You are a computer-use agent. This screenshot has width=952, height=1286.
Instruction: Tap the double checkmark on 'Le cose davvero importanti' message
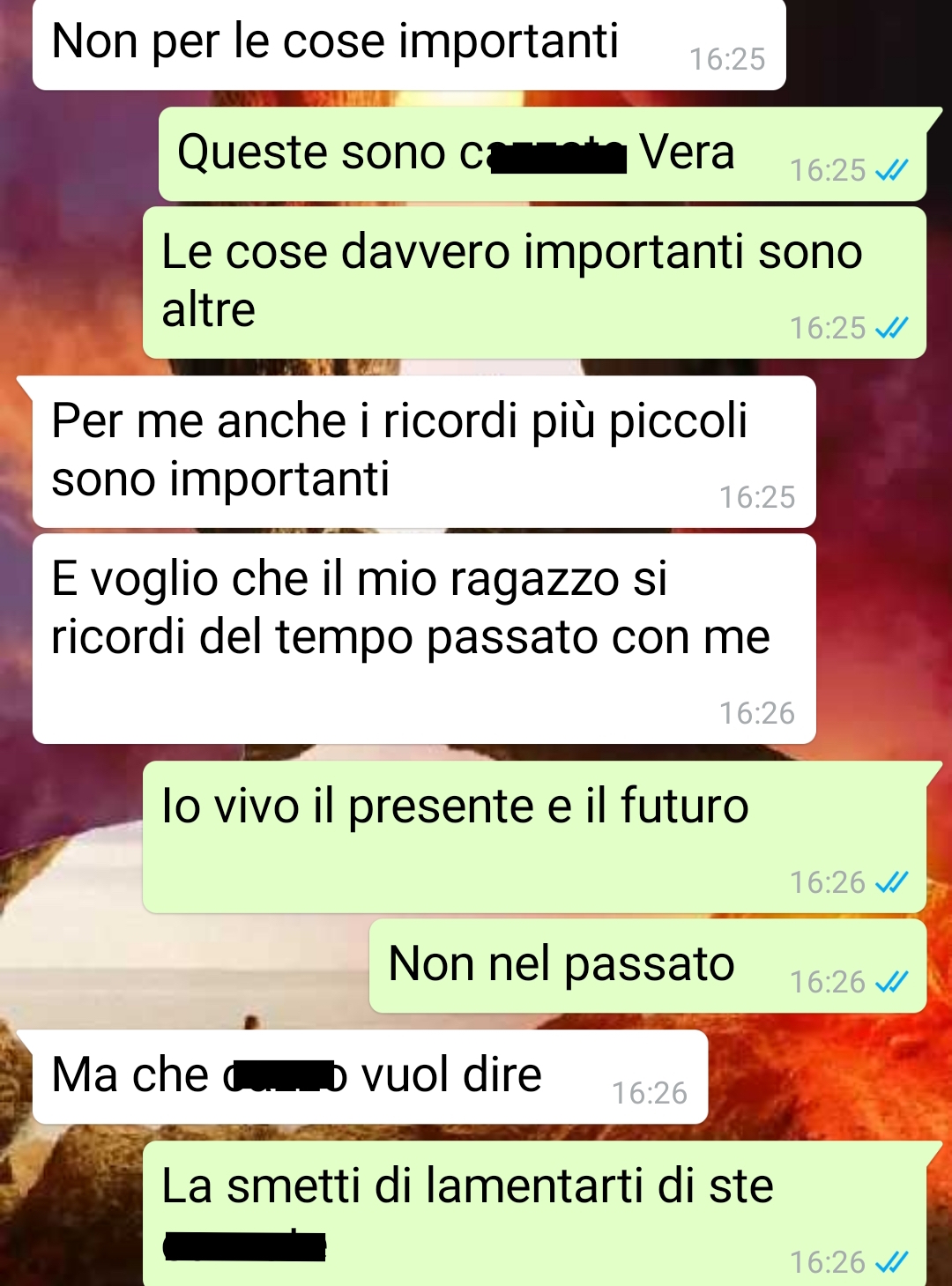pos(891,328)
